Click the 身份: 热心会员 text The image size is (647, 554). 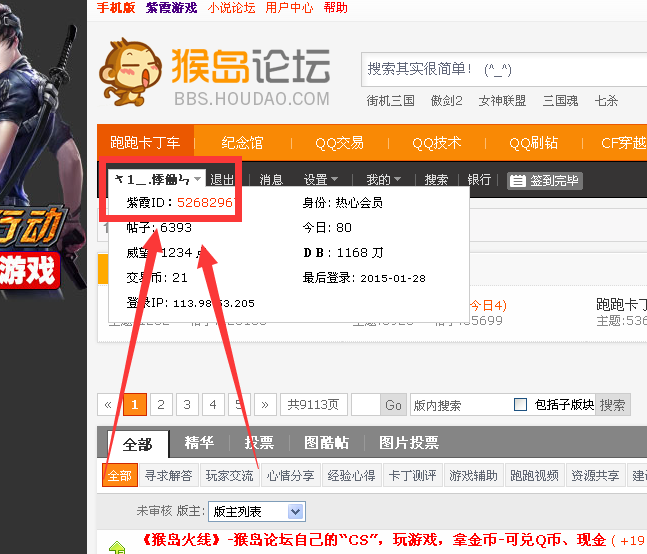pos(342,203)
